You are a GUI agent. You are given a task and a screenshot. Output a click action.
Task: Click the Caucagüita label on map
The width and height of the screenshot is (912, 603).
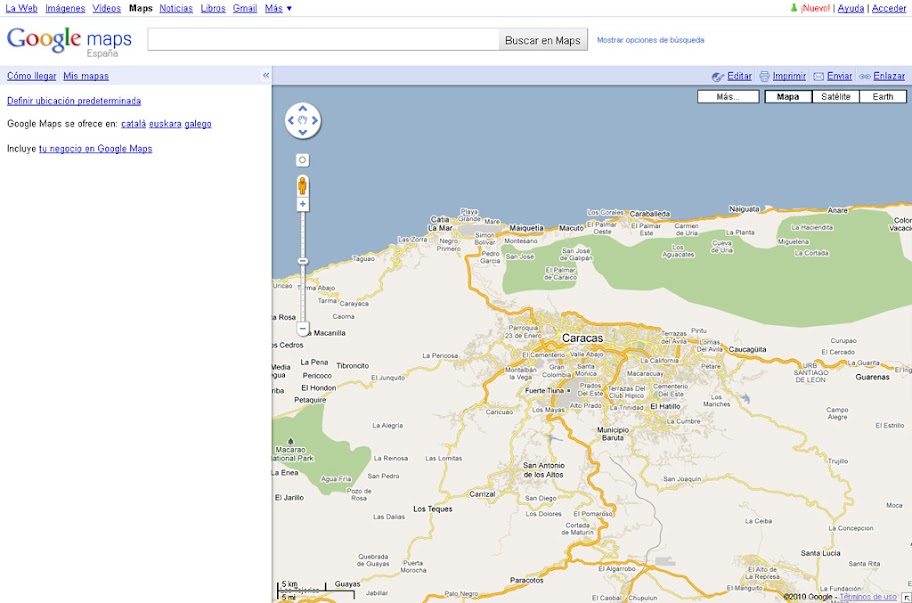(747, 349)
